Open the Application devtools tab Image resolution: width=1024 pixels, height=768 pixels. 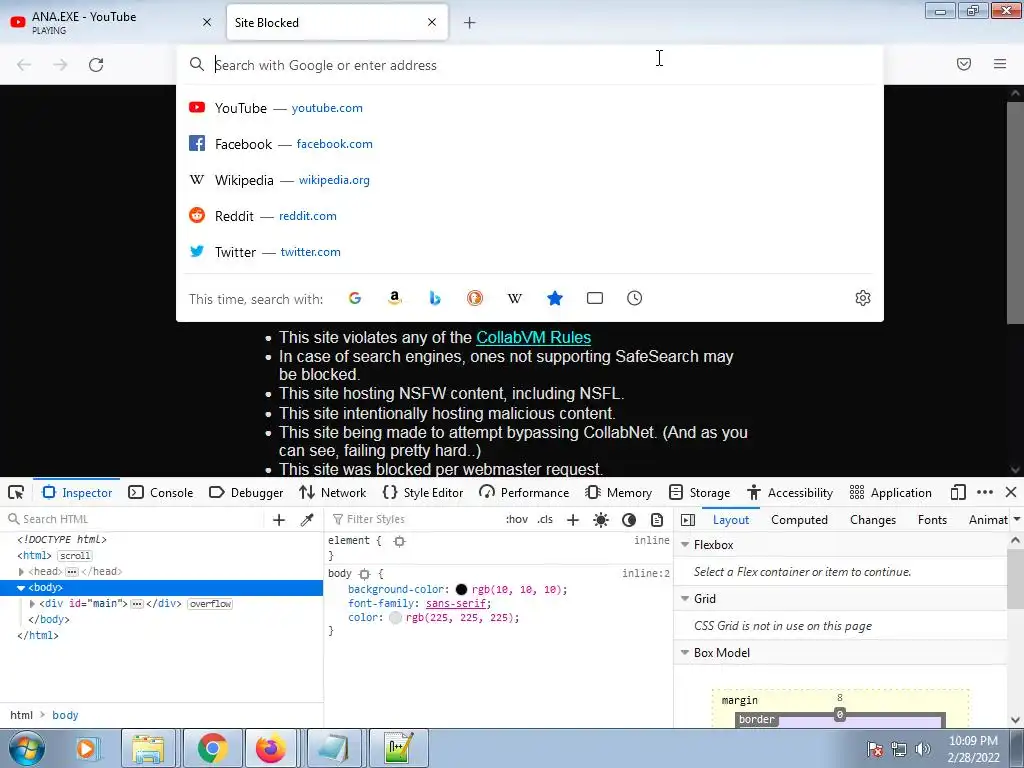click(x=891, y=492)
